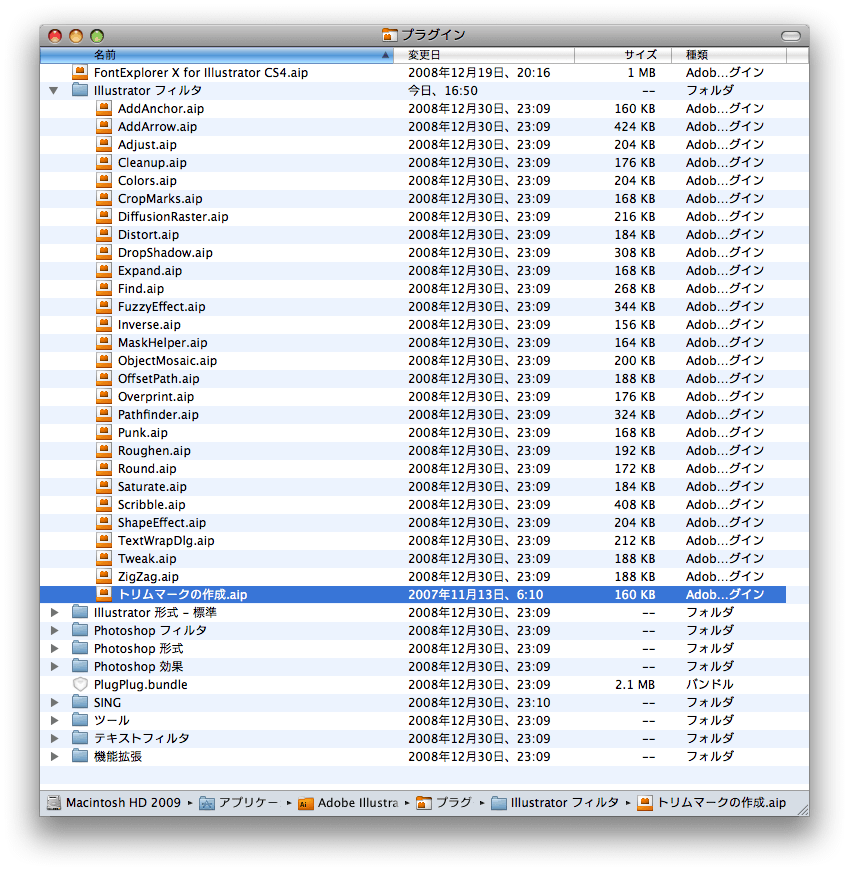849x871 pixels.
Task: Select the Saturate.aip file name
Action: point(152,487)
